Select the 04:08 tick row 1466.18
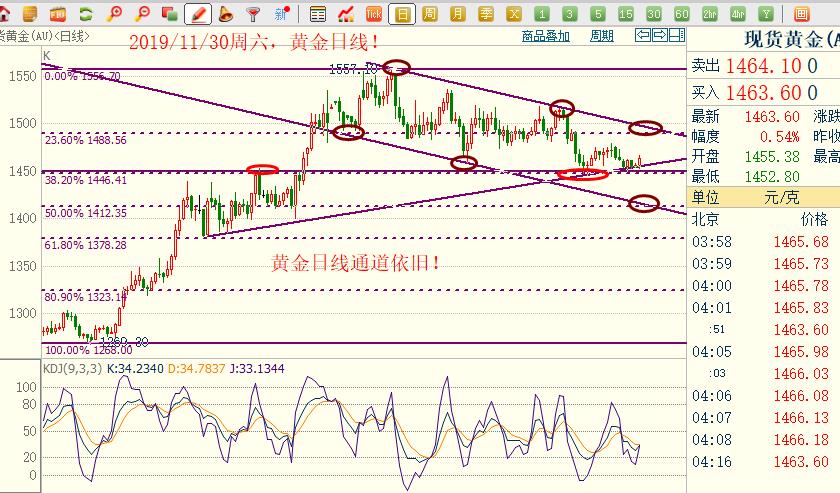Screen dimensions: 840x493 [763, 439]
